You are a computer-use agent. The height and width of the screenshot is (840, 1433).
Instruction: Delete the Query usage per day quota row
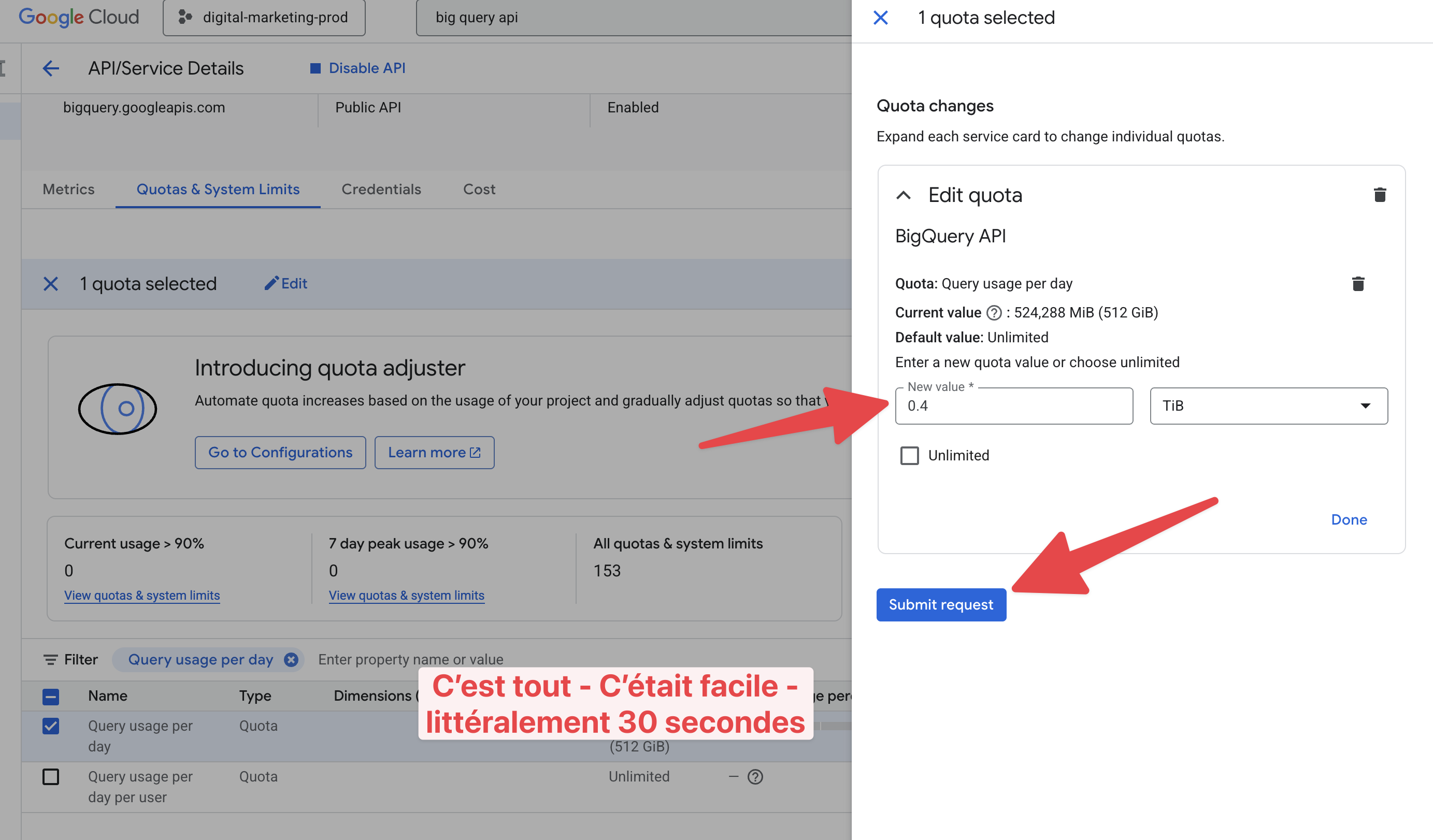1358,284
